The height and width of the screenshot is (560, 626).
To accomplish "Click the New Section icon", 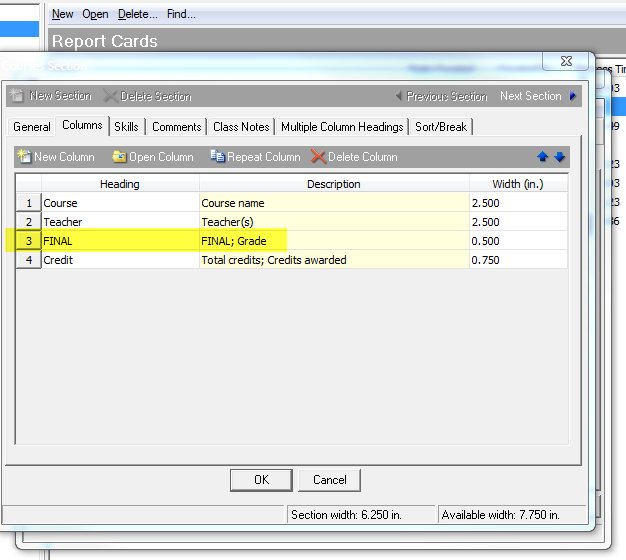I will coord(17,95).
